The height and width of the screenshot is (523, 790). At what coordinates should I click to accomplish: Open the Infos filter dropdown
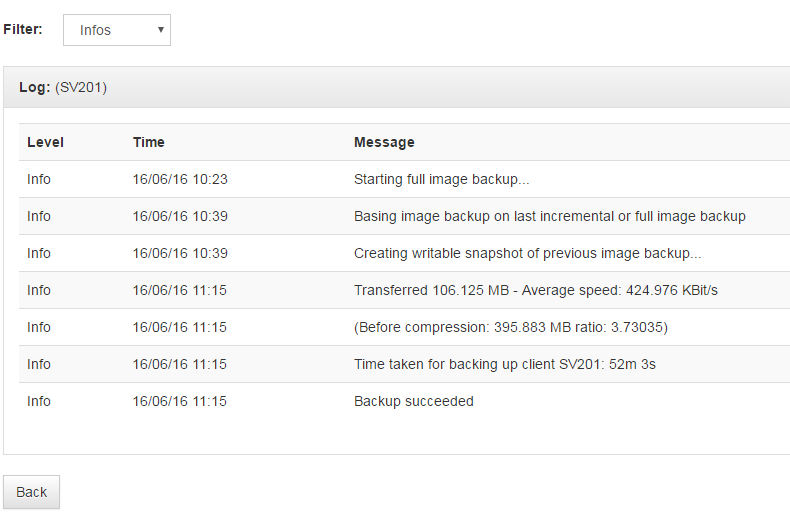[117, 30]
